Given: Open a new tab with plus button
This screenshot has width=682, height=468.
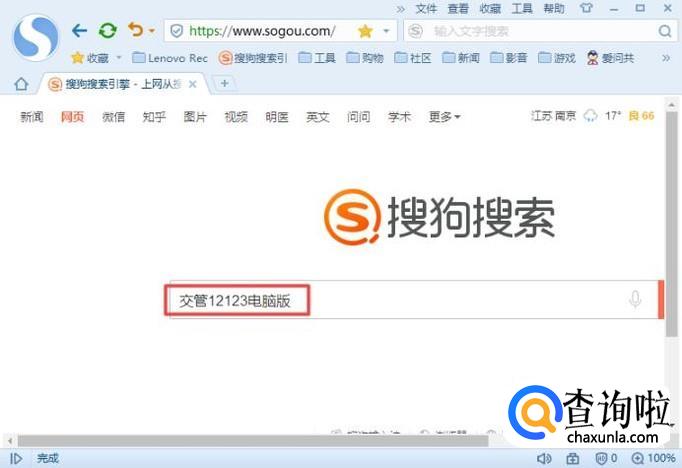Looking at the screenshot, I should 224,83.
